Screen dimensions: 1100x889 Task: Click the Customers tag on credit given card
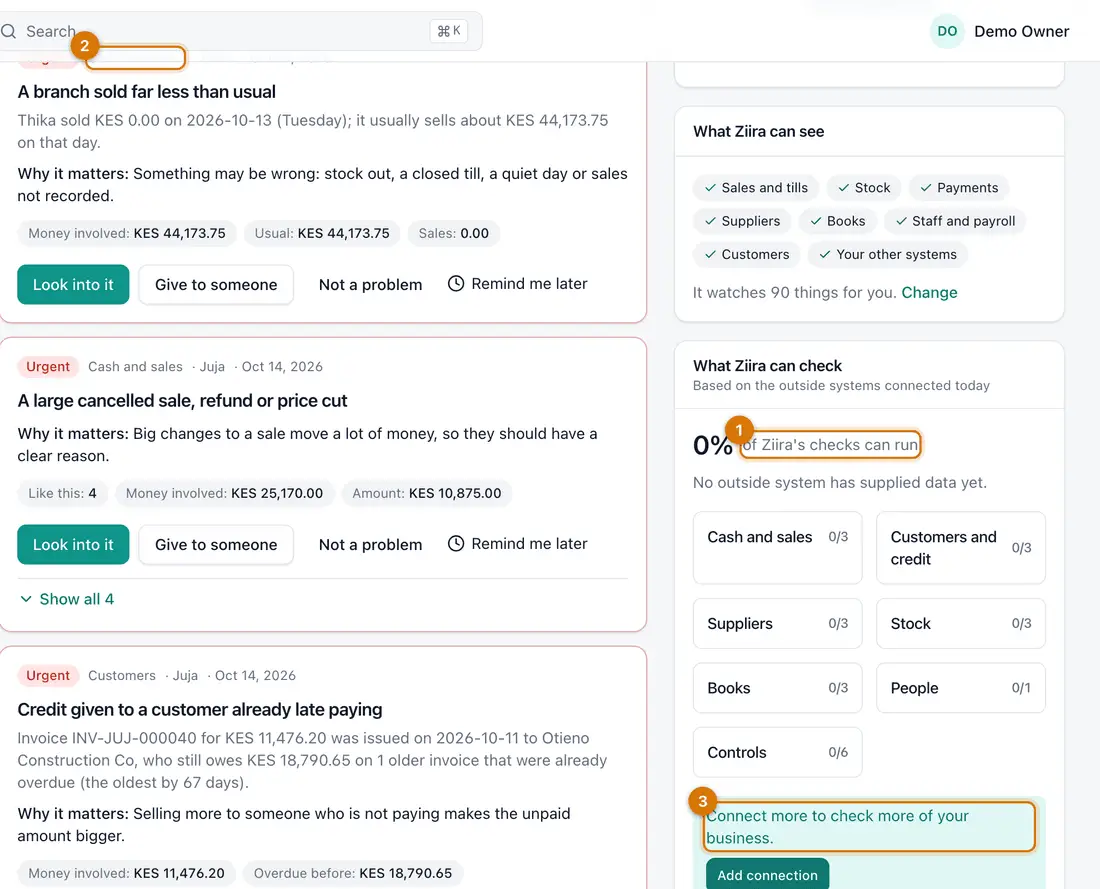[x=121, y=675]
